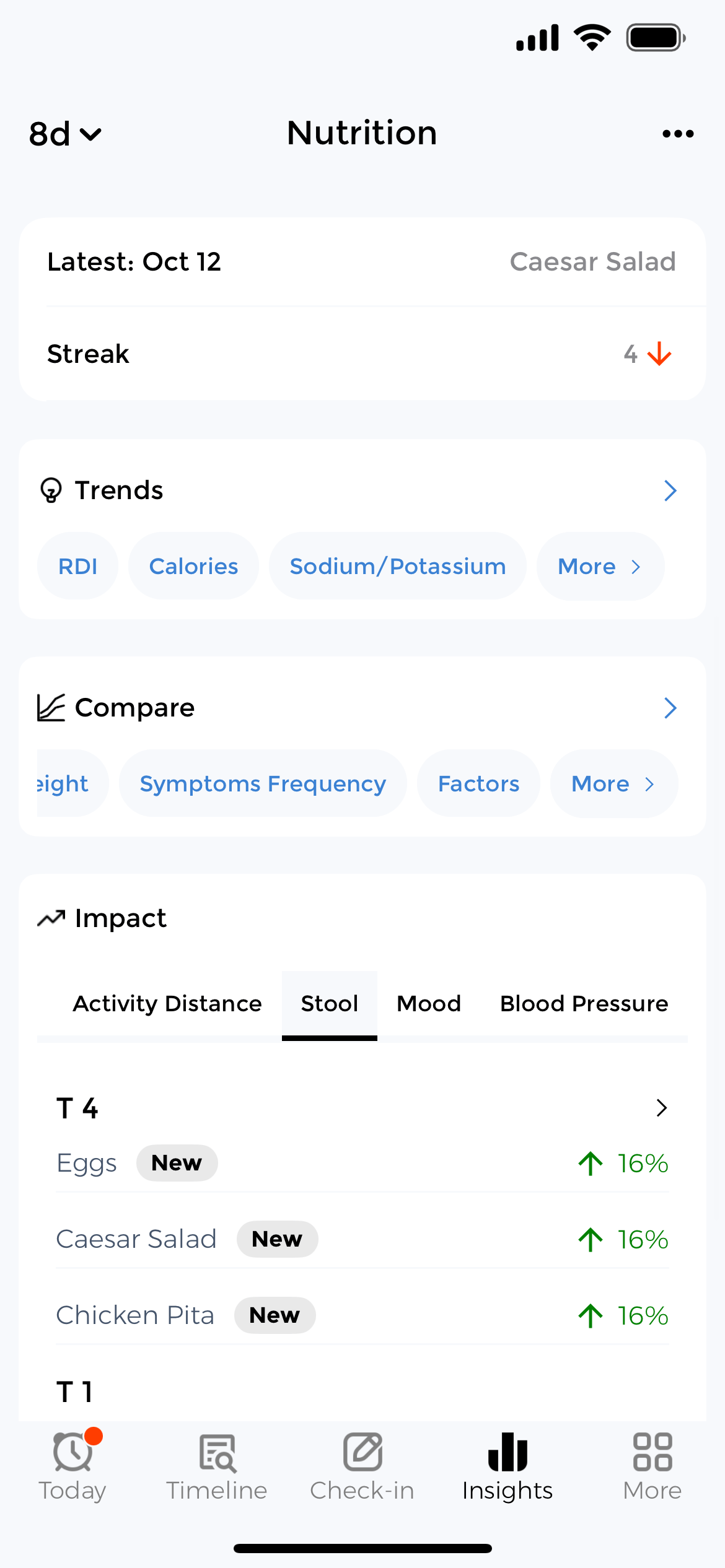Select the Insights bar chart icon
The width and height of the screenshot is (725, 1568).
pos(507,1452)
